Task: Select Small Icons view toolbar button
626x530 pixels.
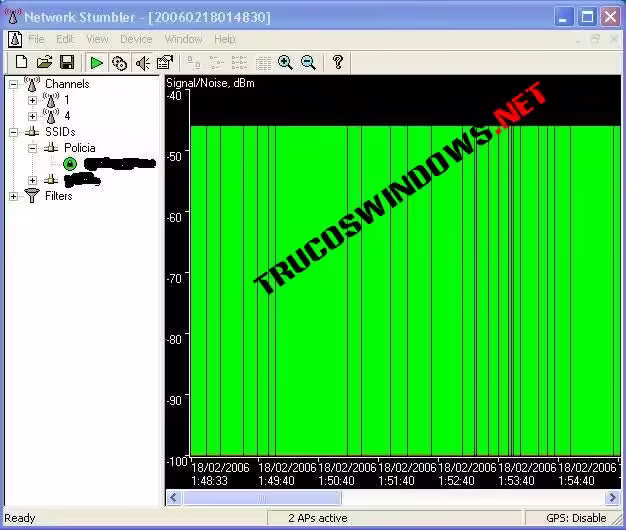Action: click(216, 63)
